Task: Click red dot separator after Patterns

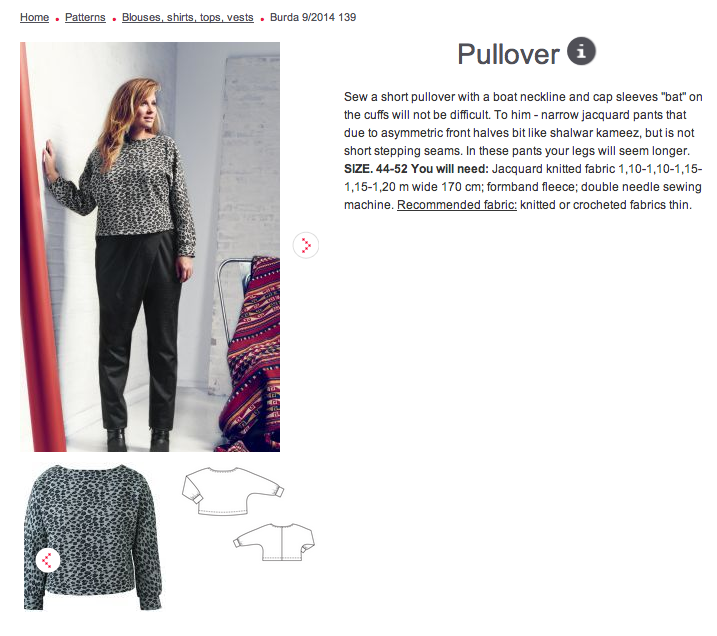Action: click(114, 19)
